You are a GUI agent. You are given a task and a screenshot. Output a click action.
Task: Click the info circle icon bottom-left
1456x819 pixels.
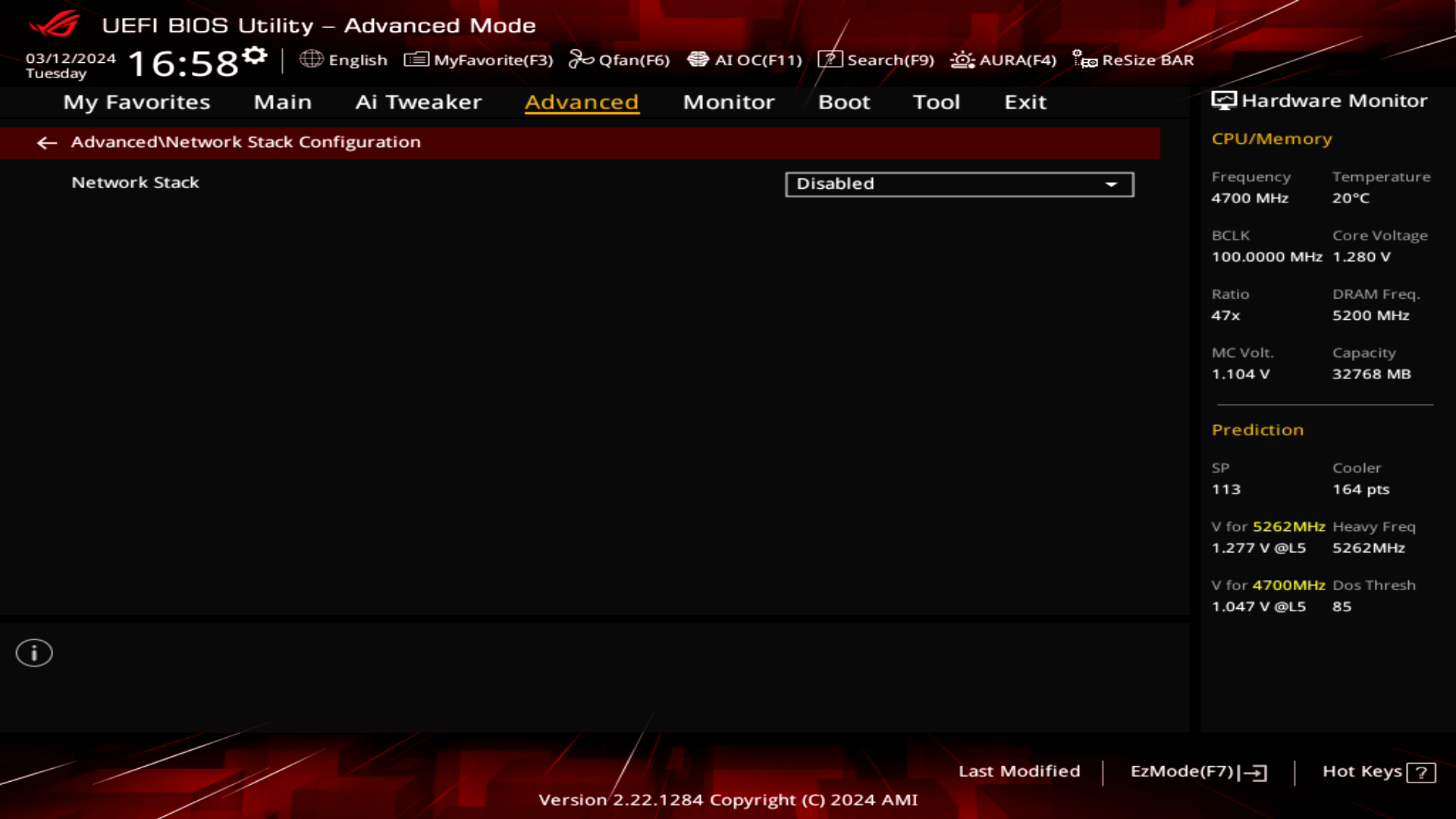[33, 652]
